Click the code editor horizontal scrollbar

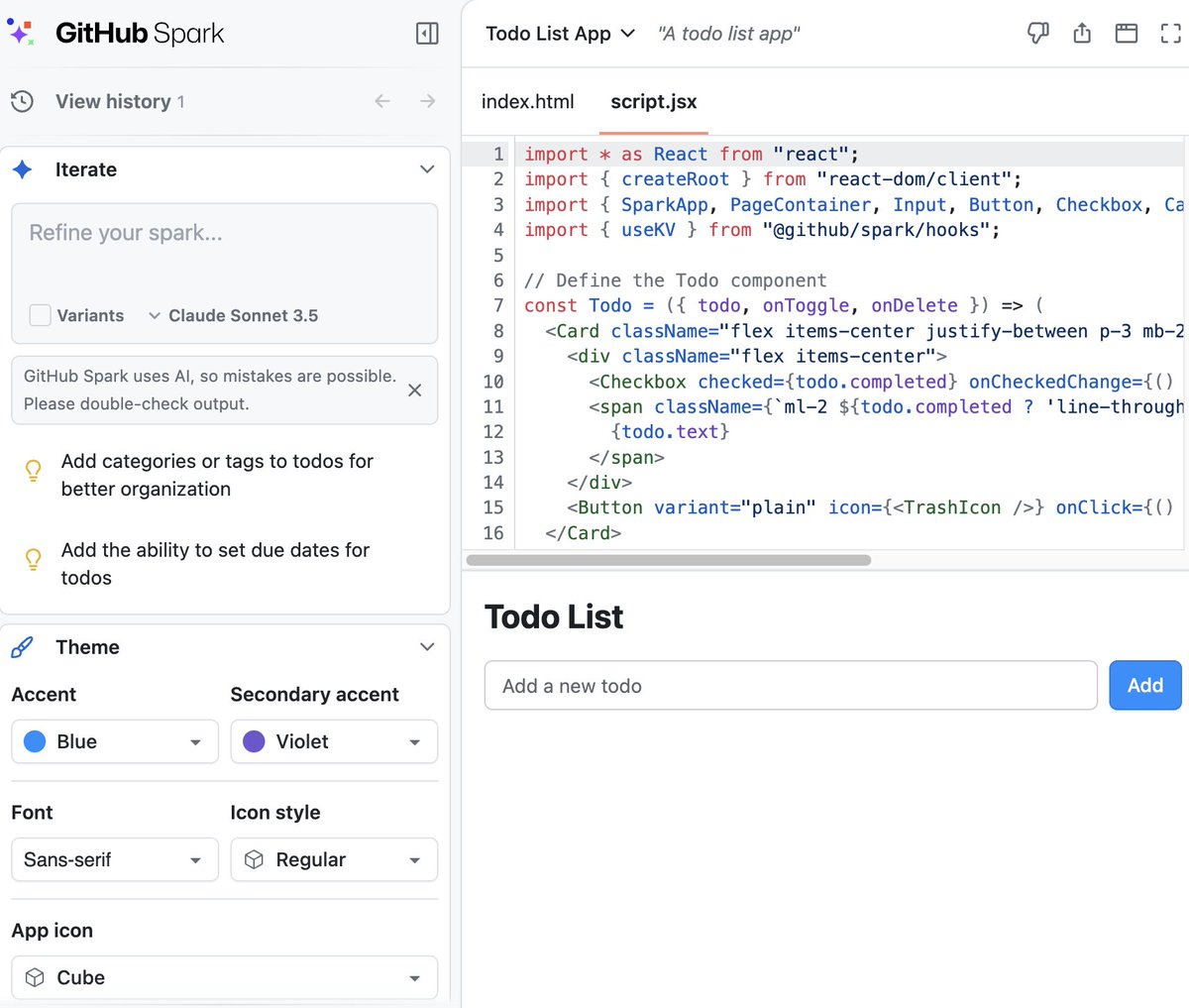tap(669, 560)
